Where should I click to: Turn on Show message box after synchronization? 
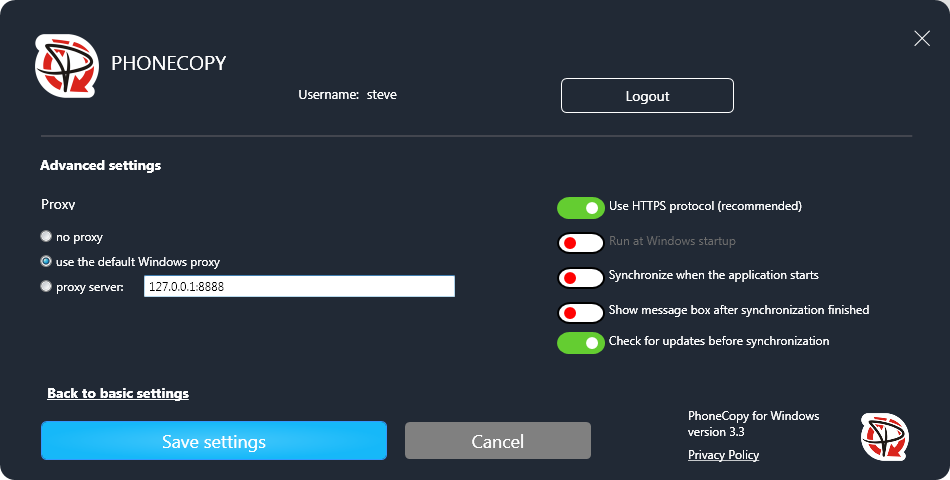point(581,311)
